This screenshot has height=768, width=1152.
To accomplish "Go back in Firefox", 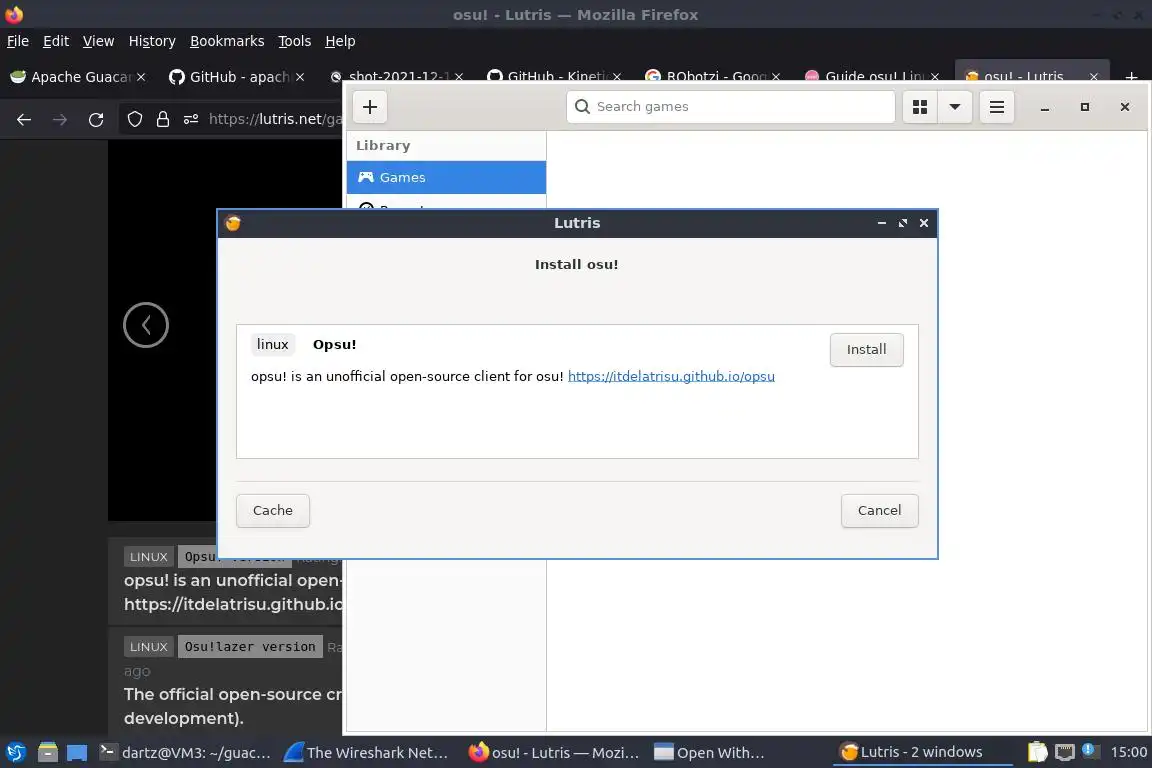I will coord(24,120).
